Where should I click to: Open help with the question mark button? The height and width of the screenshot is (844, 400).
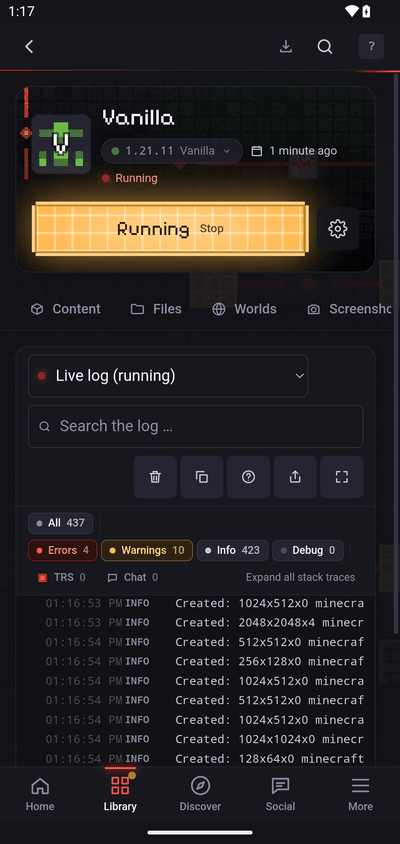pyautogui.click(x=371, y=46)
